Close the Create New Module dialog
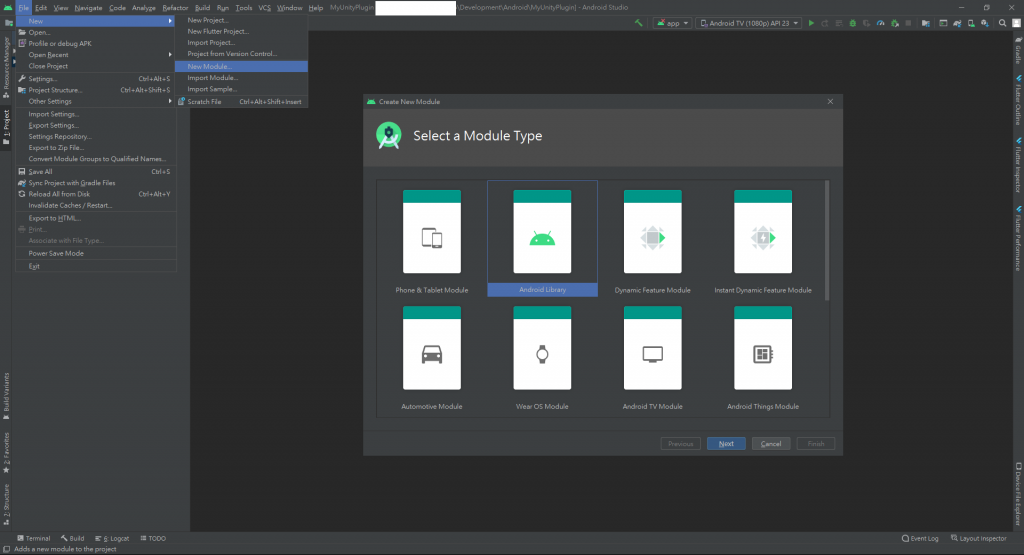The width and height of the screenshot is (1024, 555). (830, 101)
